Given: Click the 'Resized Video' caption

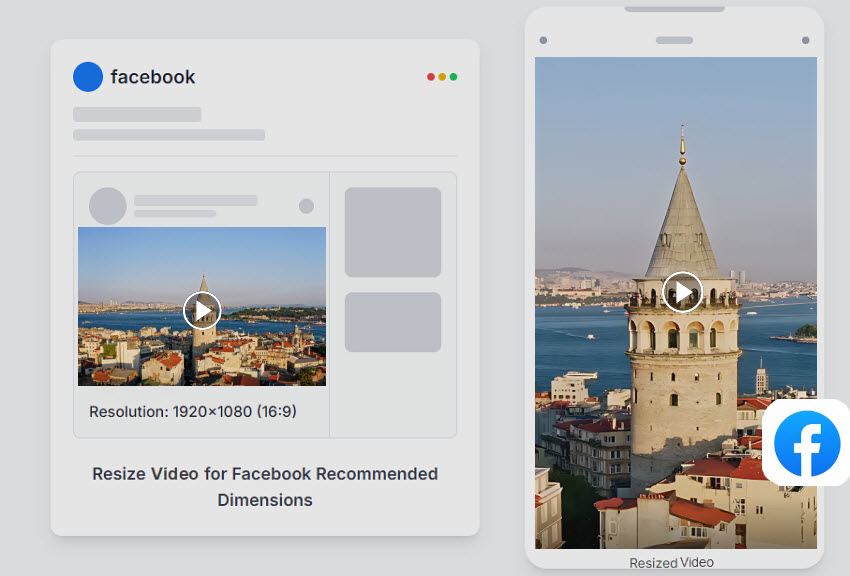Looking at the screenshot, I should (671, 563).
